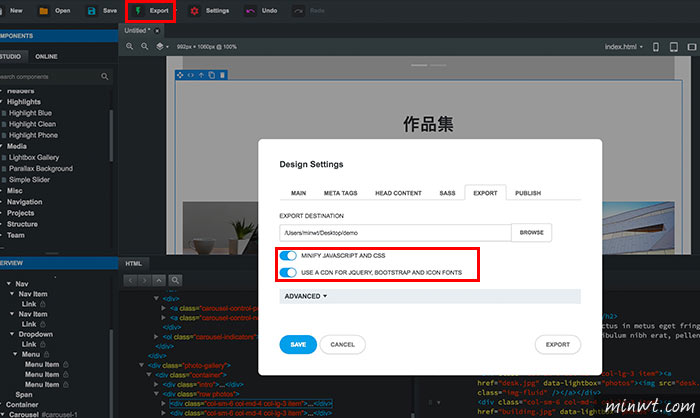The image size is (700, 418).
Task: Click the green Export bolt icon
Action: 138,11
